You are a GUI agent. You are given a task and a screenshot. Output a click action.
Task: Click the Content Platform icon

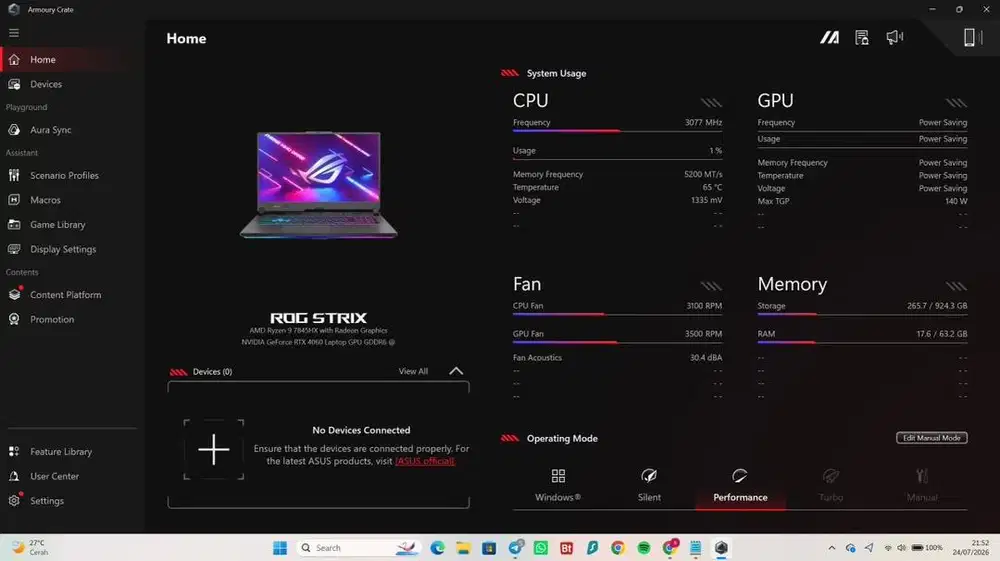coord(15,294)
